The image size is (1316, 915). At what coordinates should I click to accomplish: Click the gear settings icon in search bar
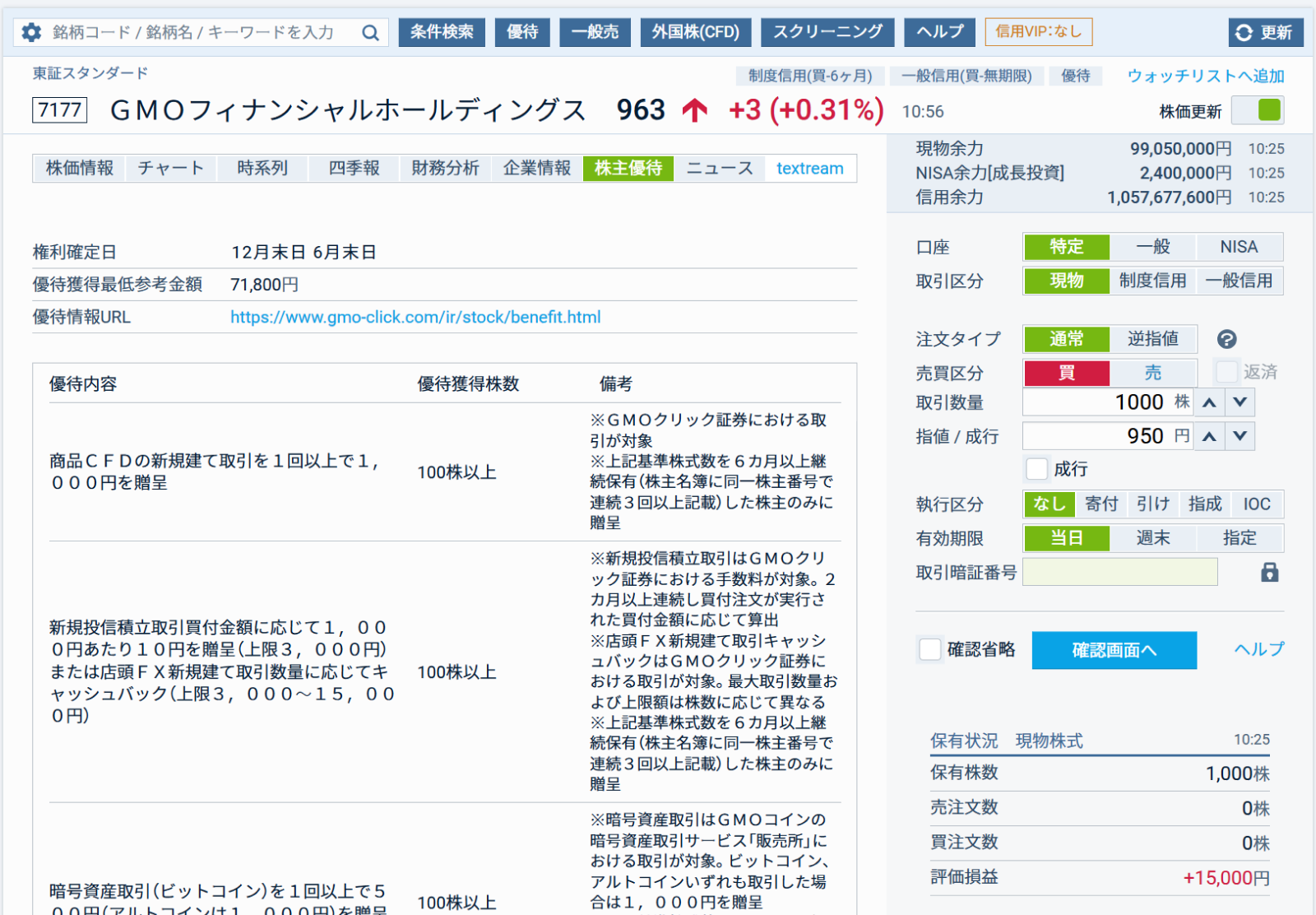(31, 32)
